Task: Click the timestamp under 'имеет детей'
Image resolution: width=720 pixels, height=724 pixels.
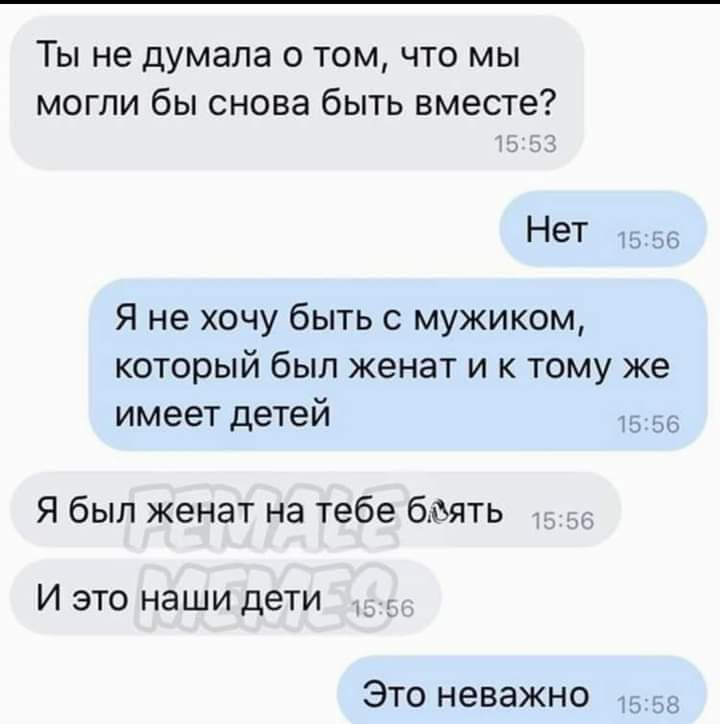Action: tap(648, 425)
